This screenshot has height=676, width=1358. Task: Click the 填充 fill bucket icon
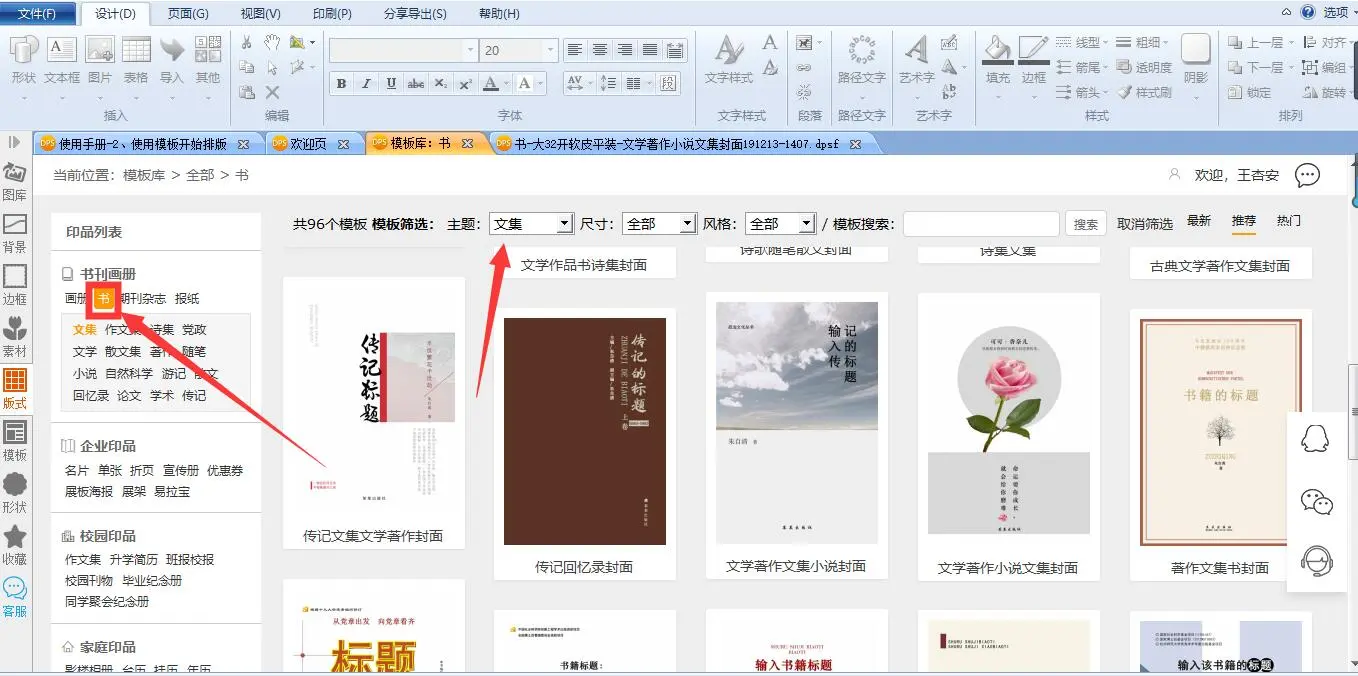997,50
